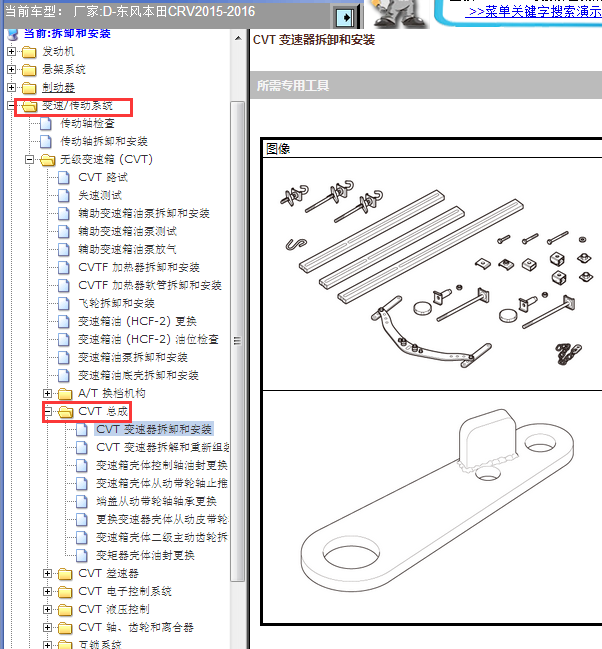Click the arrow button beside vehicle model bar
602x649 pixels.
[345, 18]
